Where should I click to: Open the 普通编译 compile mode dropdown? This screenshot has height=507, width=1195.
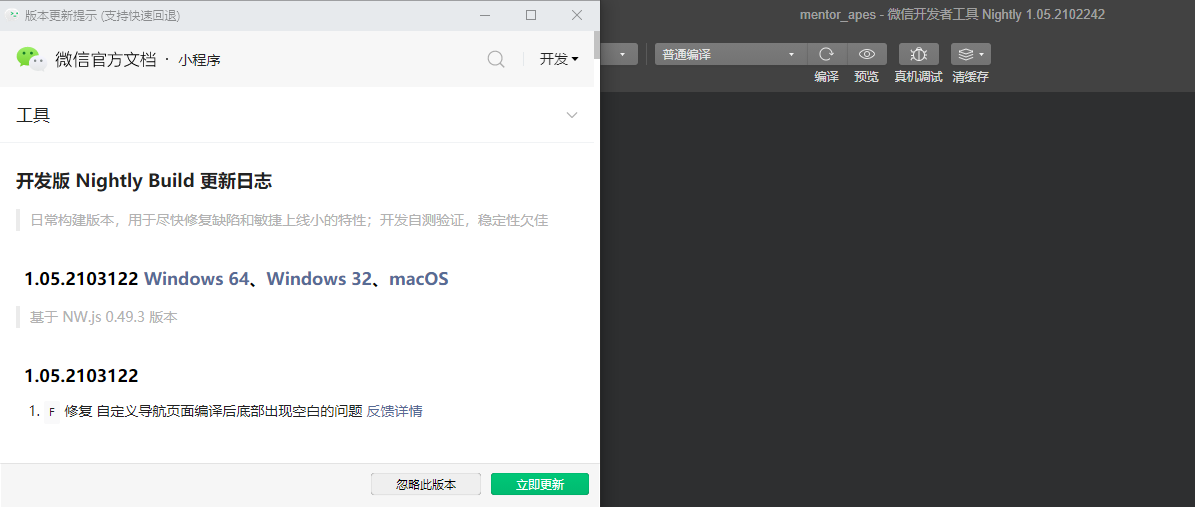(x=730, y=54)
